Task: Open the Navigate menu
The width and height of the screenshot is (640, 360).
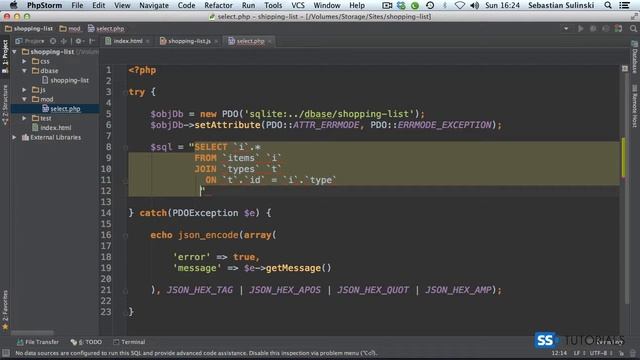Action: [x=153, y=5]
